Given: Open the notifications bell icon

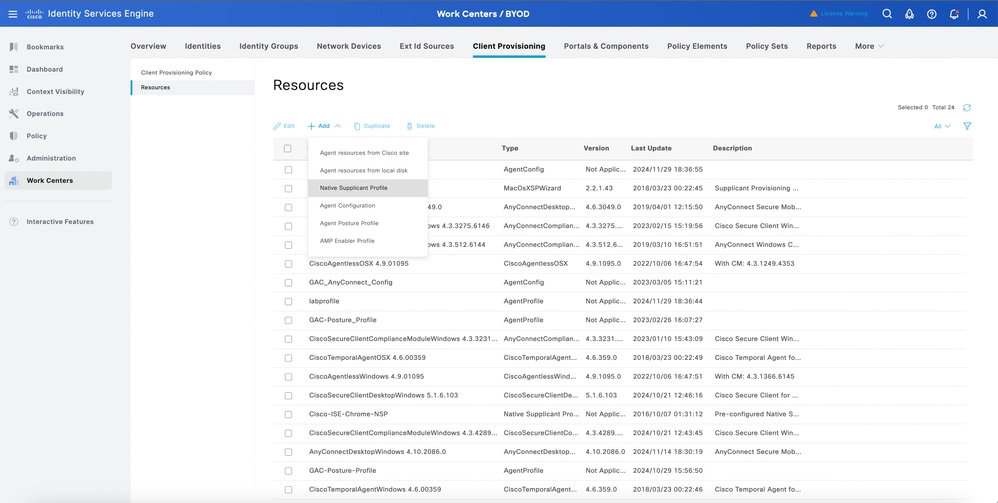Looking at the screenshot, I should 954,14.
